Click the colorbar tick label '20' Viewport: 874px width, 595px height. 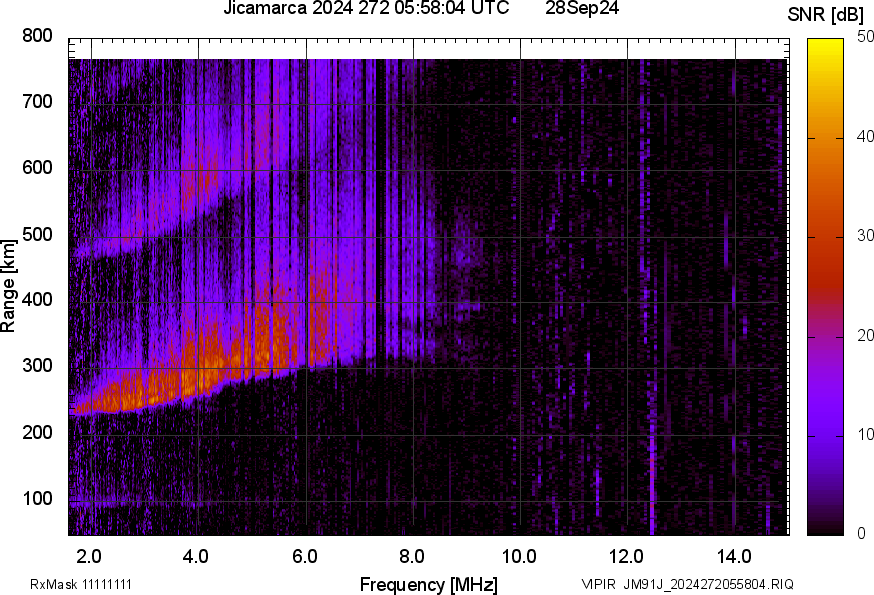tap(865, 335)
